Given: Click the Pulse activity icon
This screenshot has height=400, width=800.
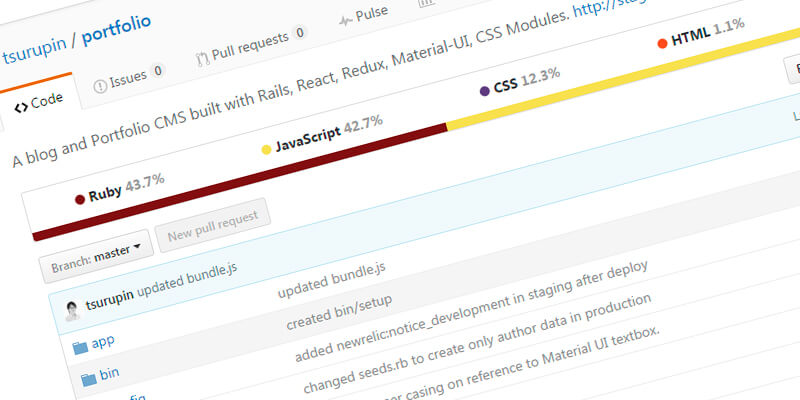Looking at the screenshot, I should 346,19.
